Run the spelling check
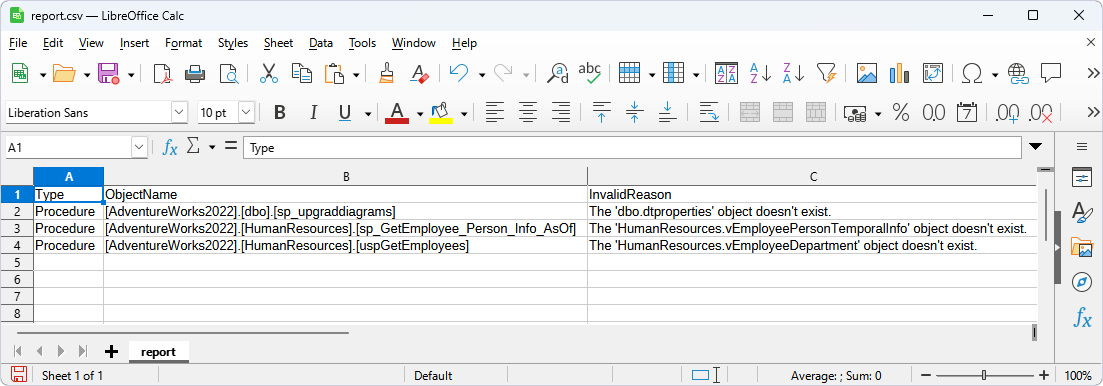The image size is (1103, 386). 589,73
